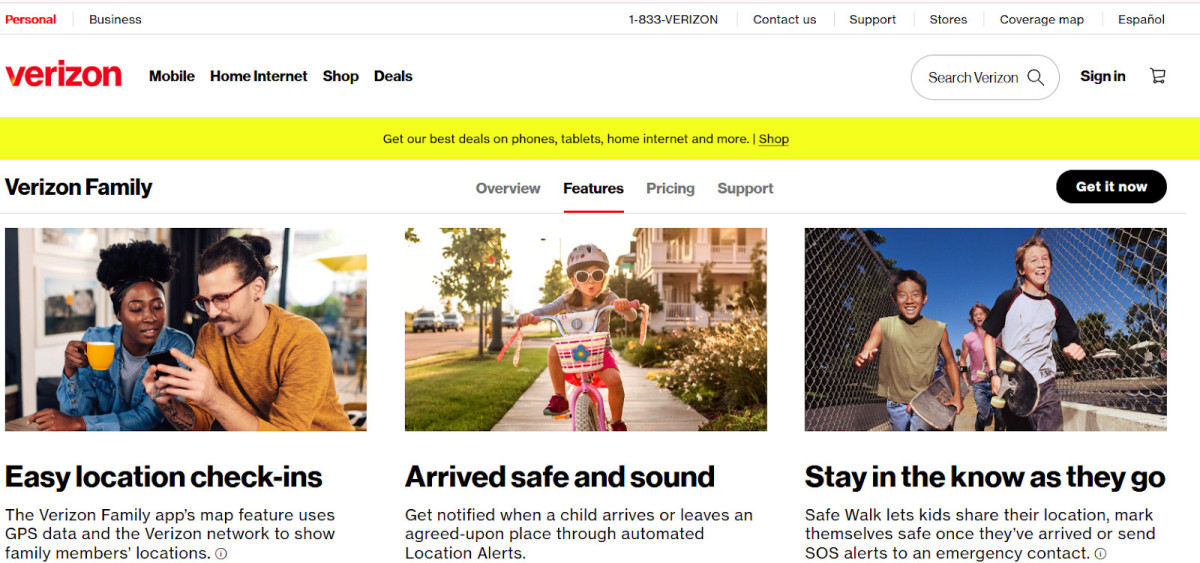Click Sign in

click(x=1102, y=76)
